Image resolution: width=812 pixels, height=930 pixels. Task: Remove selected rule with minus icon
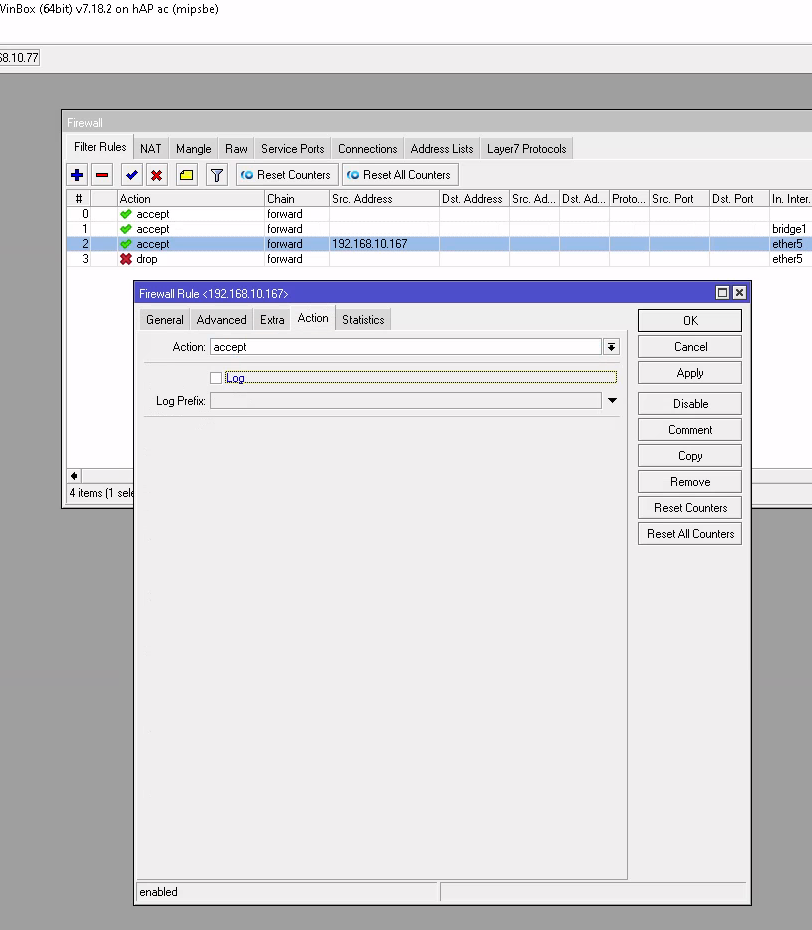point(102,175)
